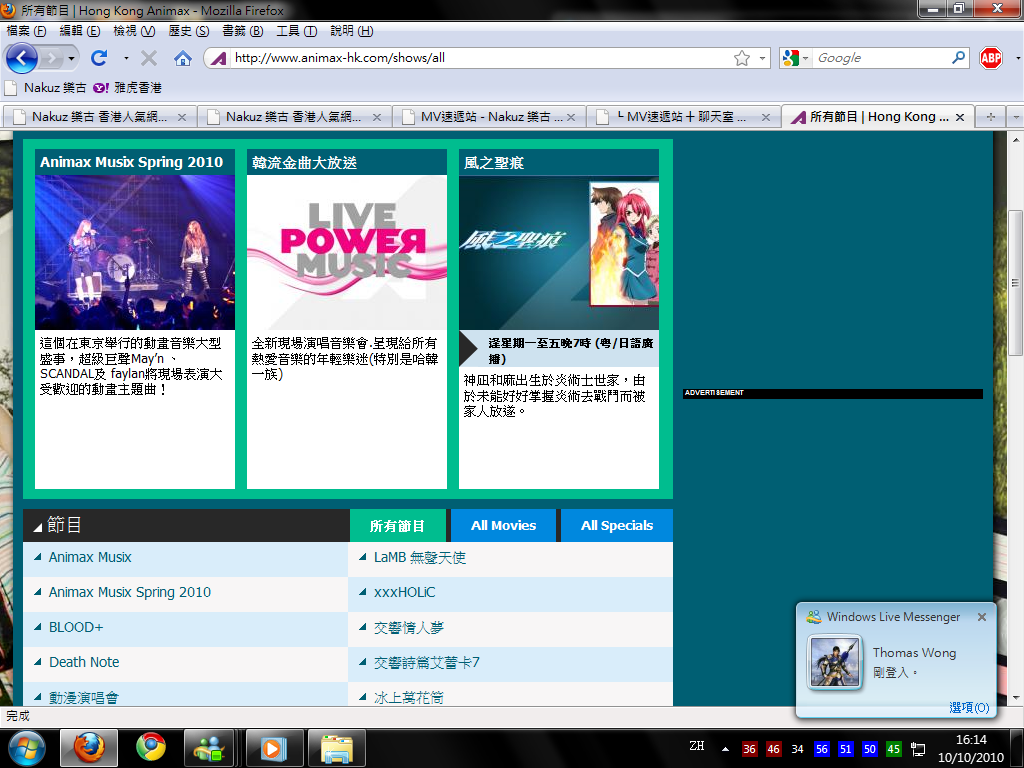Click the Animax site favicon in URL bar
Viewport: 1024px width, 768px height.
(219, 58)
